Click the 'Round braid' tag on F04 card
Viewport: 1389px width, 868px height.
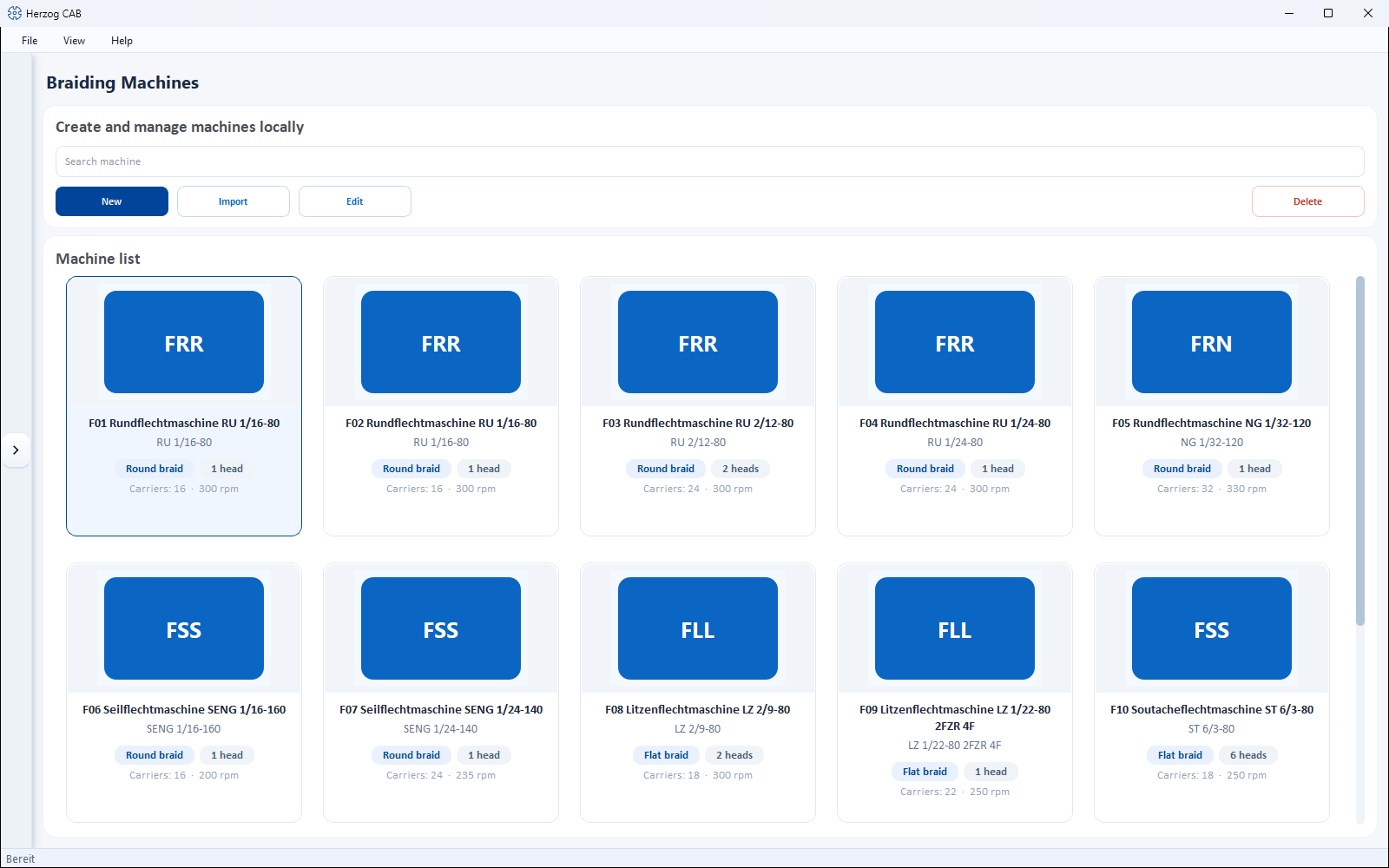click(x=925, y=469)
